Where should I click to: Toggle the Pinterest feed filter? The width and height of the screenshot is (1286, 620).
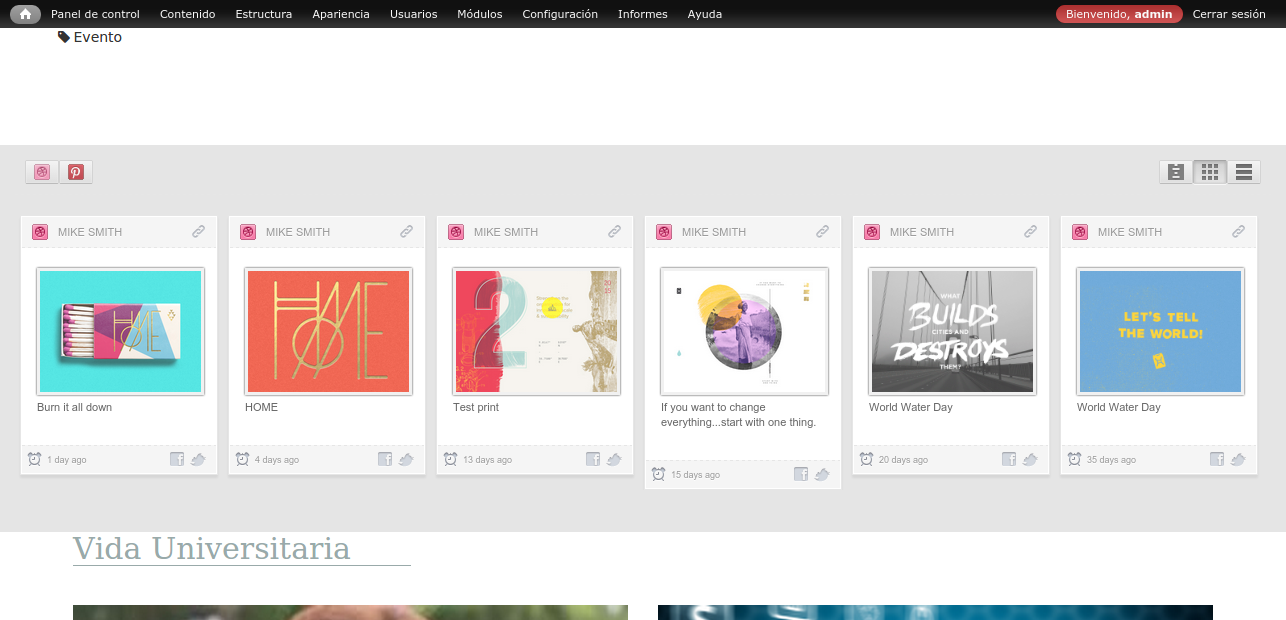point(76,172)
